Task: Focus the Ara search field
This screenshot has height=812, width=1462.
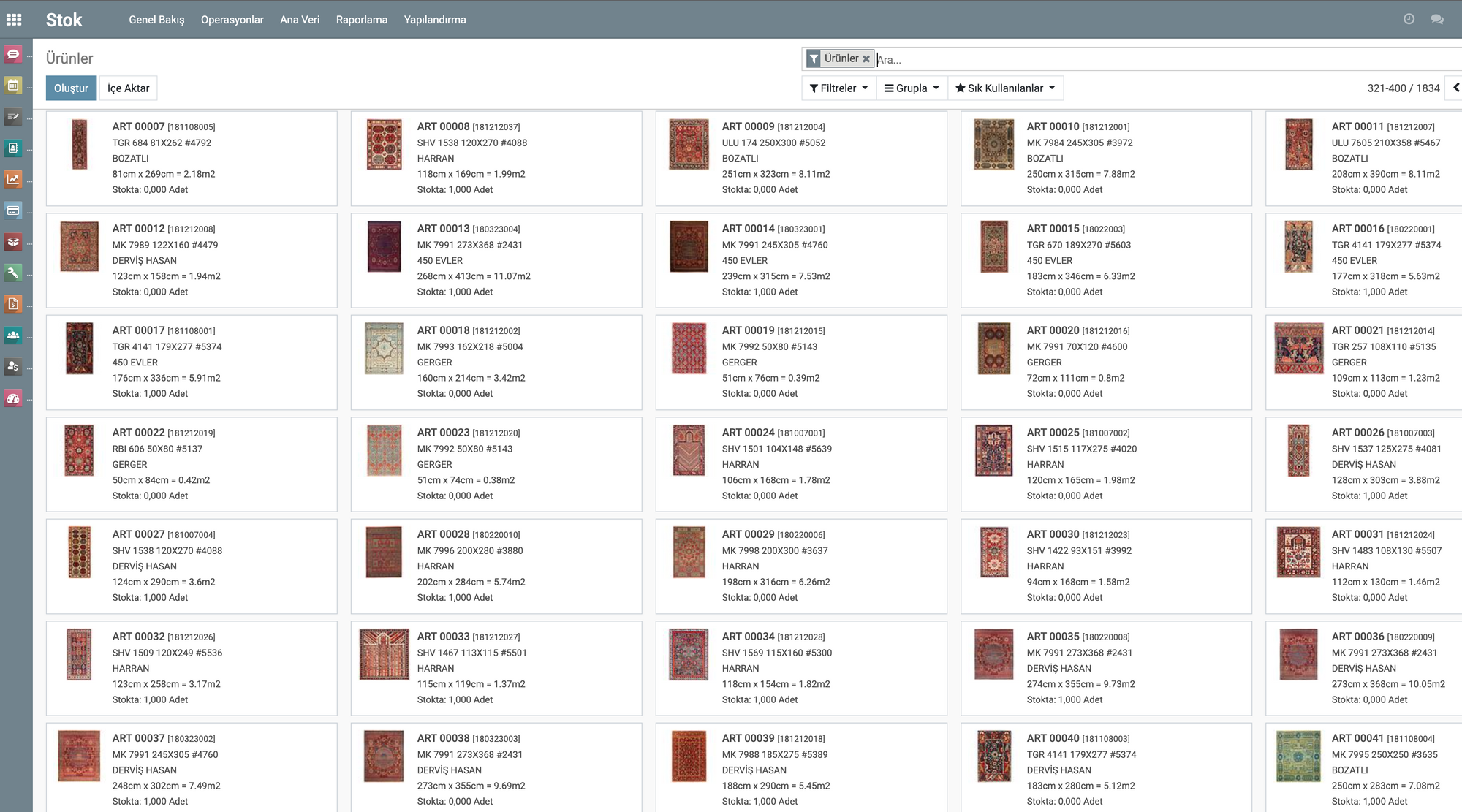Action: click(1167, 60)
